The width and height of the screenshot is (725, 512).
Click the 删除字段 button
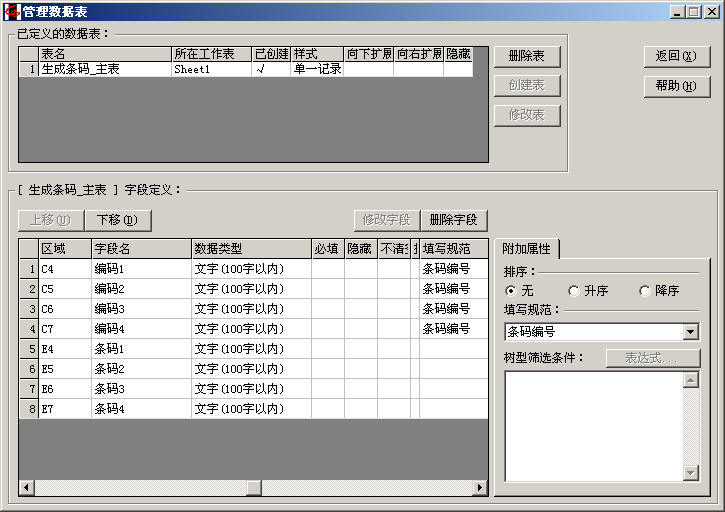click(455, 220)
